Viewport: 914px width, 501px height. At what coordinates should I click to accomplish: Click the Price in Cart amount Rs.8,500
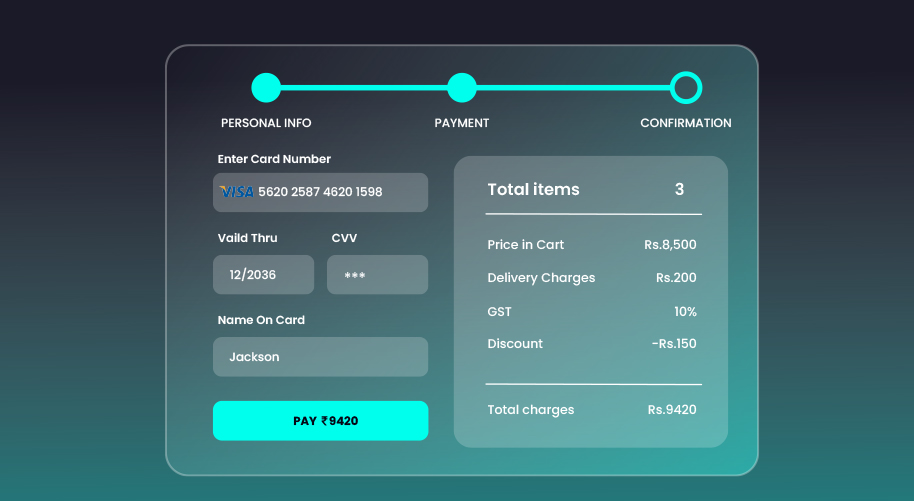click(x=670, y=245)
